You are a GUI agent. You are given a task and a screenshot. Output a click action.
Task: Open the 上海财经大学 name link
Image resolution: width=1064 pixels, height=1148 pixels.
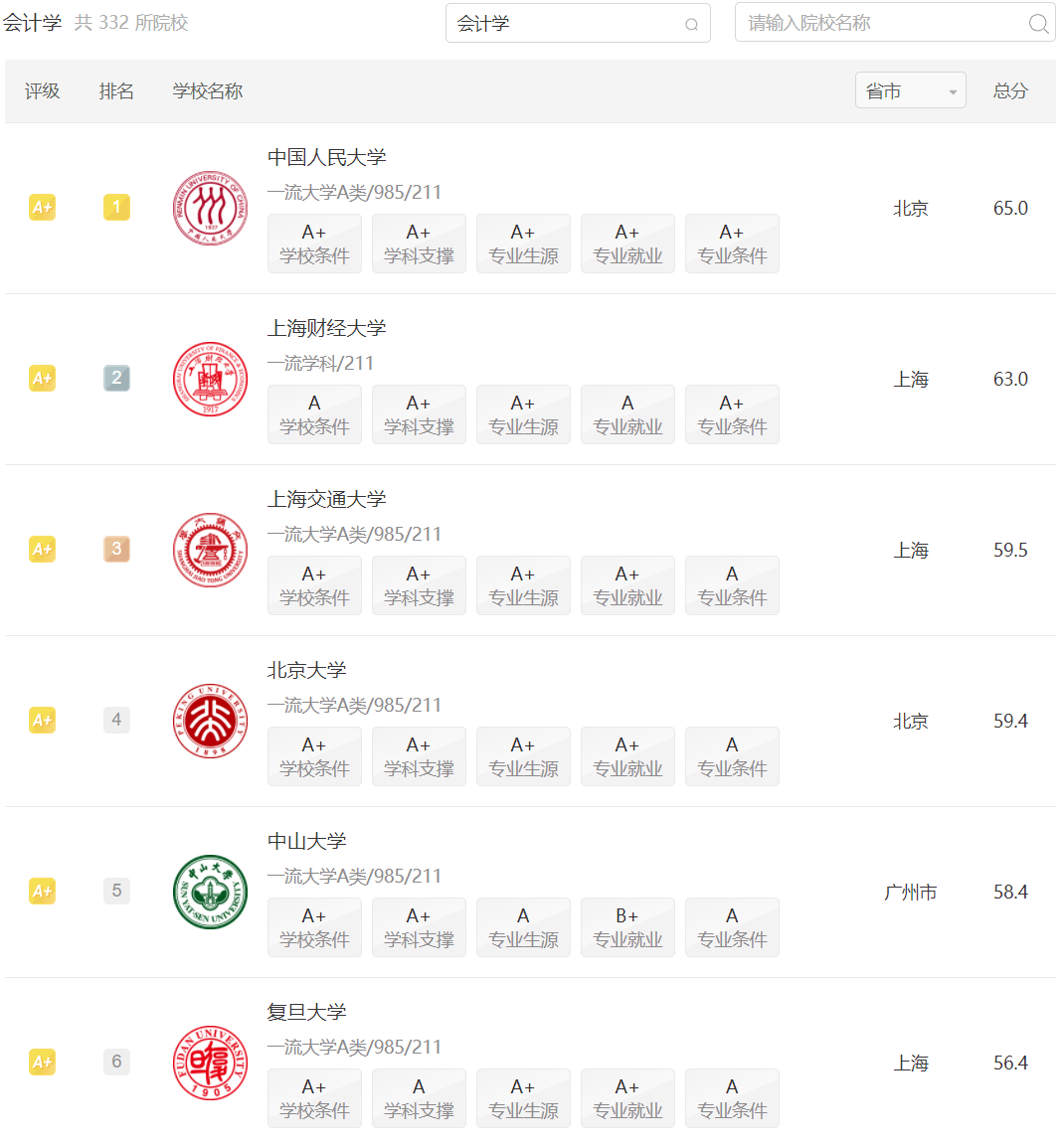click(326, 328)
